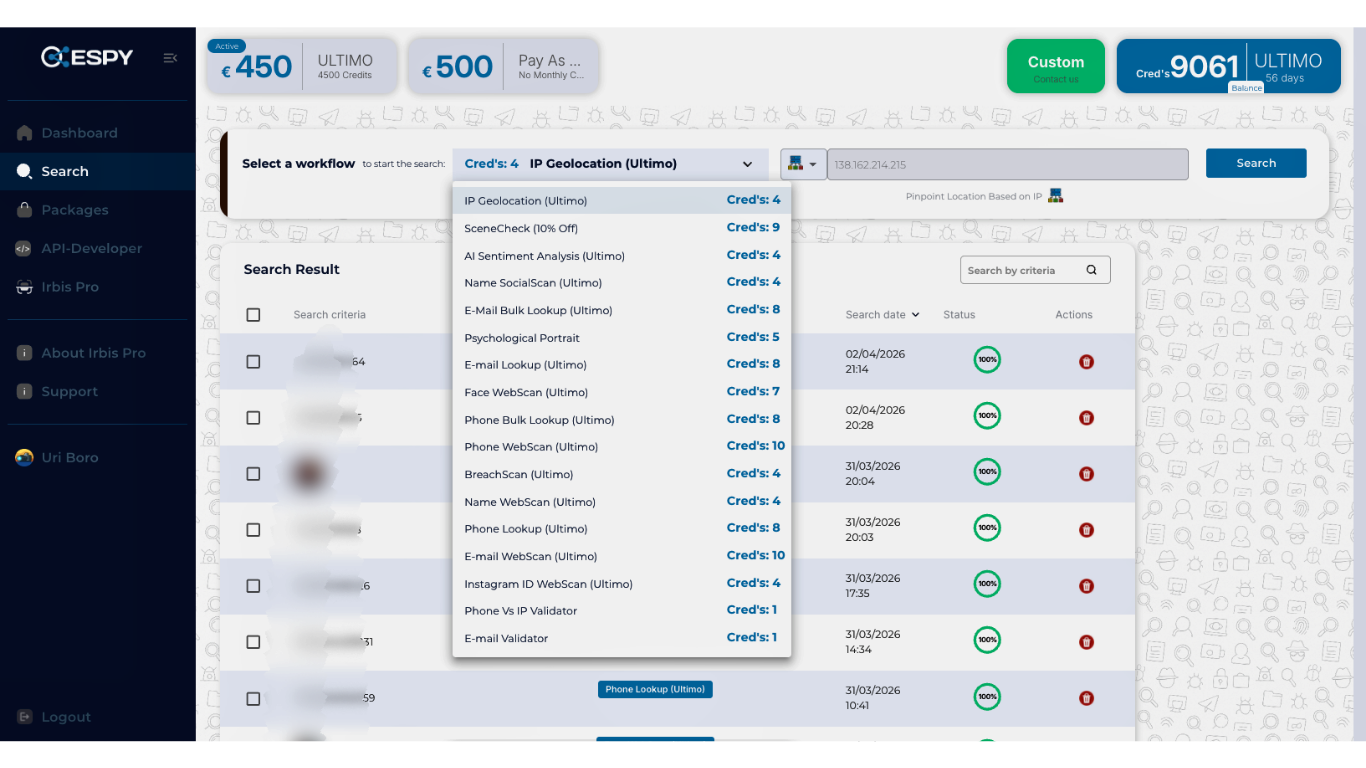The height and width of the screenshot is (768, 1366).
Task: Click the Irbis Pro spy icon
Action: coord(24,287)
